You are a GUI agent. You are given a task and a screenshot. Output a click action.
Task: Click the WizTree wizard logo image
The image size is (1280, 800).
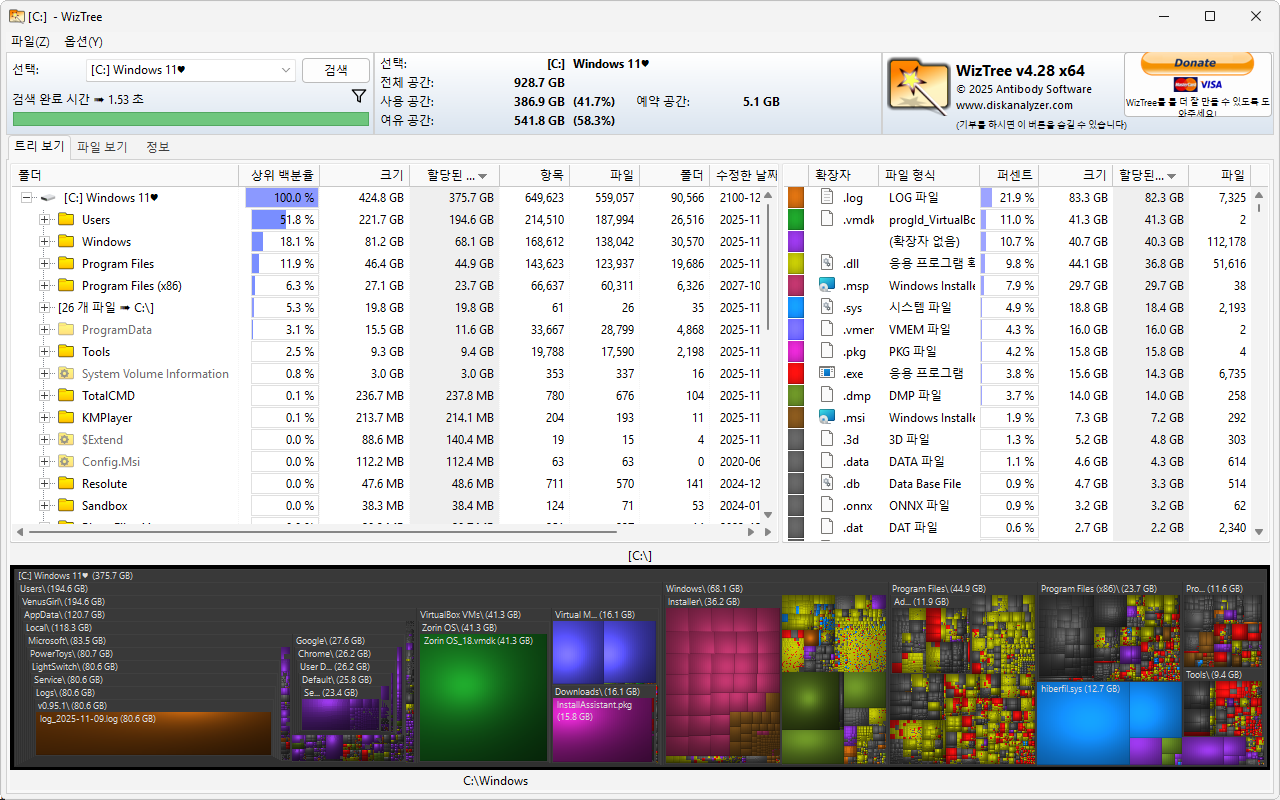pos(917,86)
